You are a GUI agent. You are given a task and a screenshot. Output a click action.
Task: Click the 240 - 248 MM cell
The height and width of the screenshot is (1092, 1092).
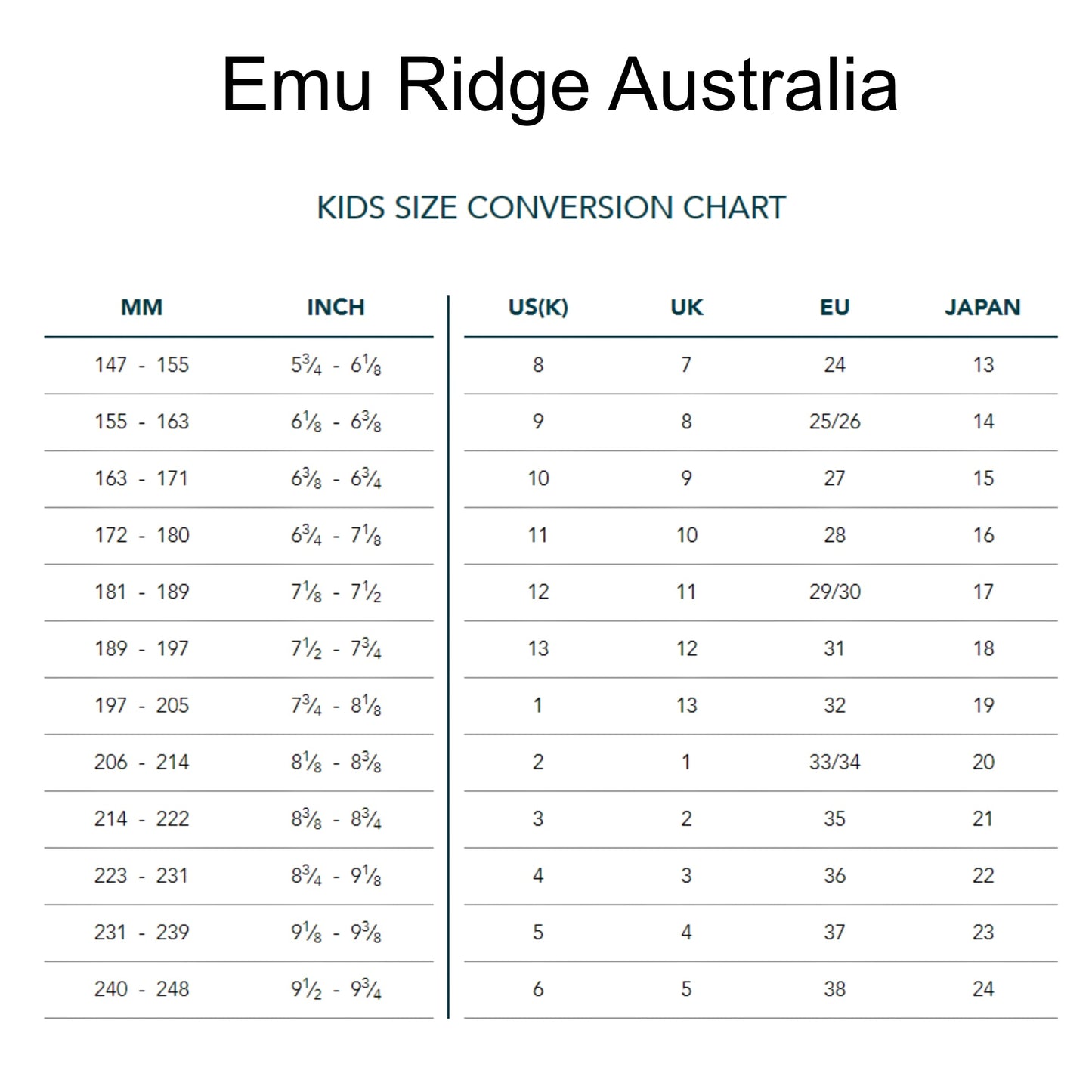(x=141, y=988)
